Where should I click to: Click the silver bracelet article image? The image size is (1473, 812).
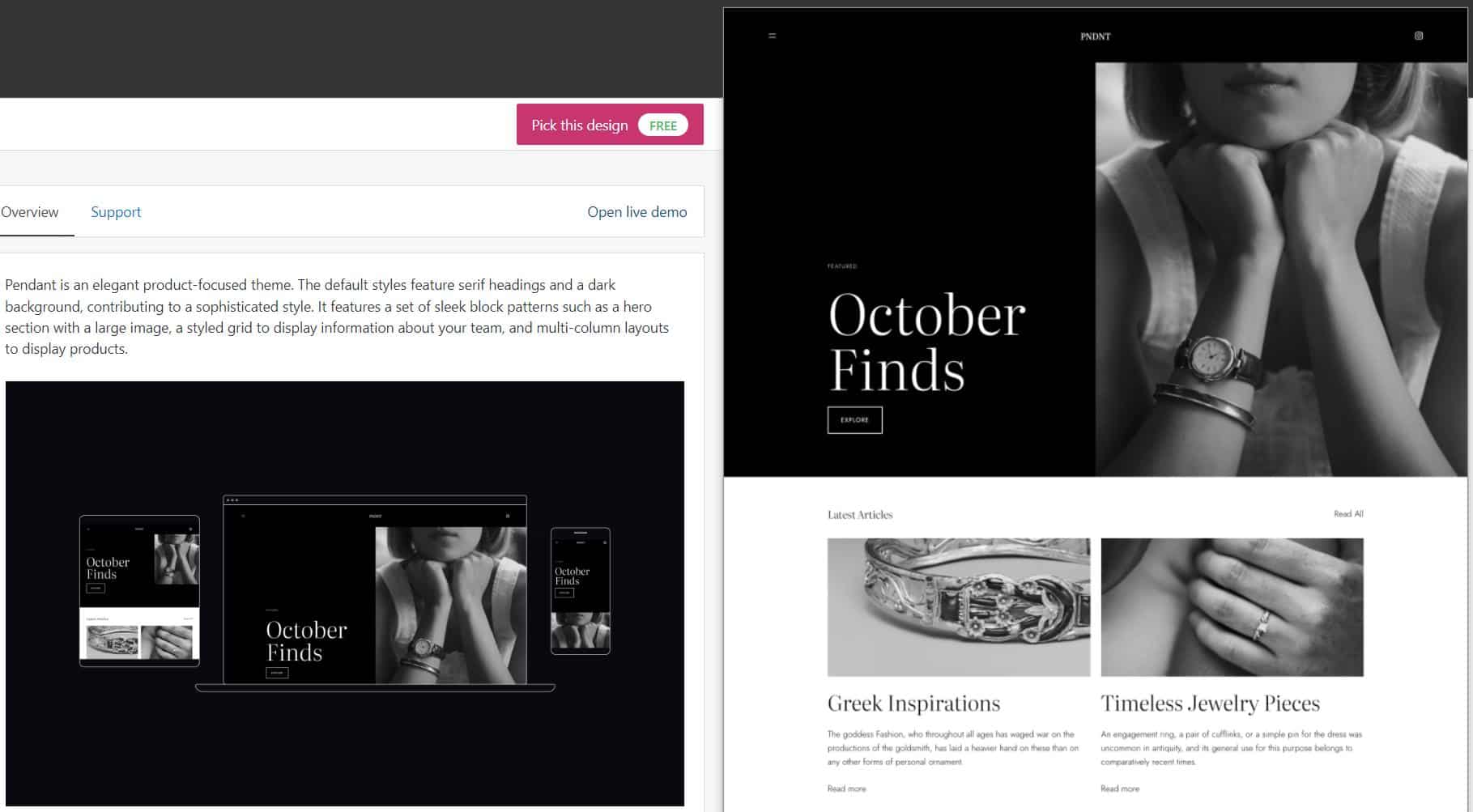point(958,607)
